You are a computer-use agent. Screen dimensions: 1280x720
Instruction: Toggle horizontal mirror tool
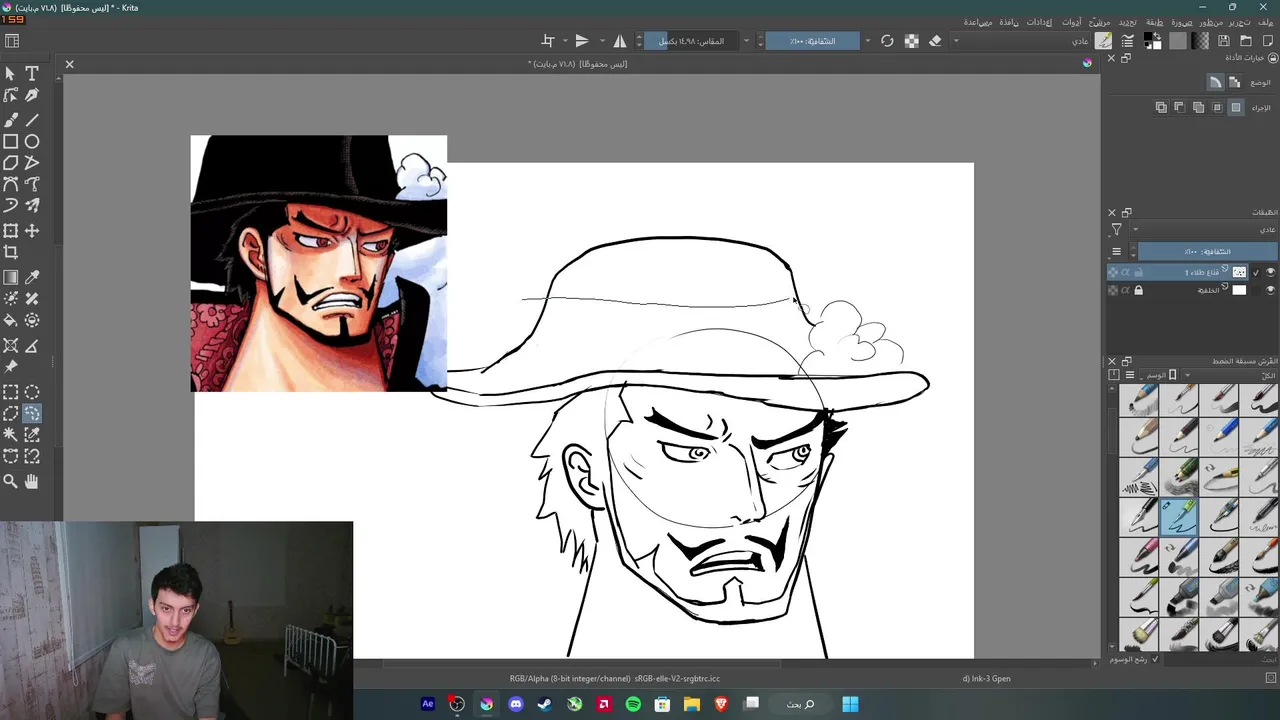(620, 41)
